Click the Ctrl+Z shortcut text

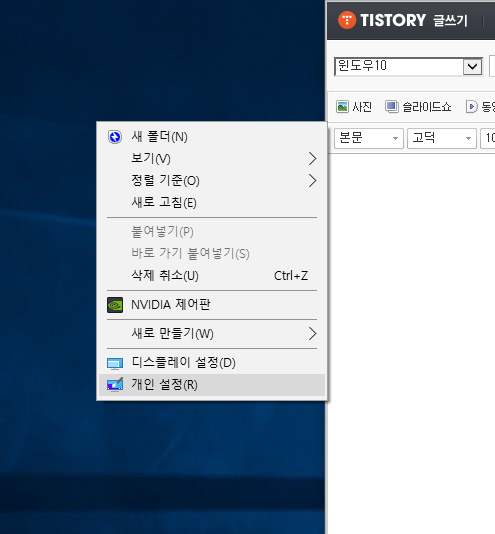tap(291, 276)
